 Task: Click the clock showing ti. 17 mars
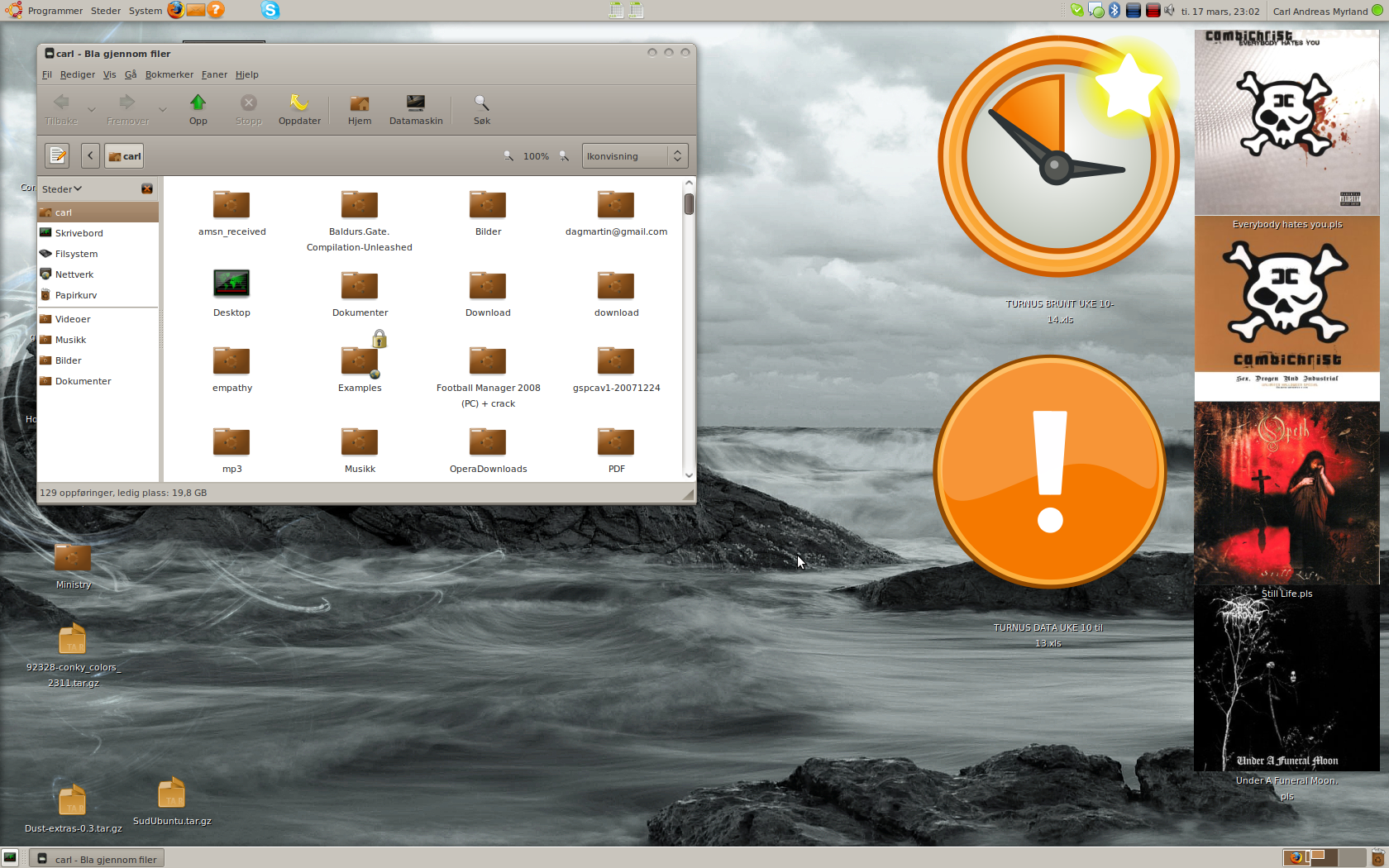[x=1220, y=11]
